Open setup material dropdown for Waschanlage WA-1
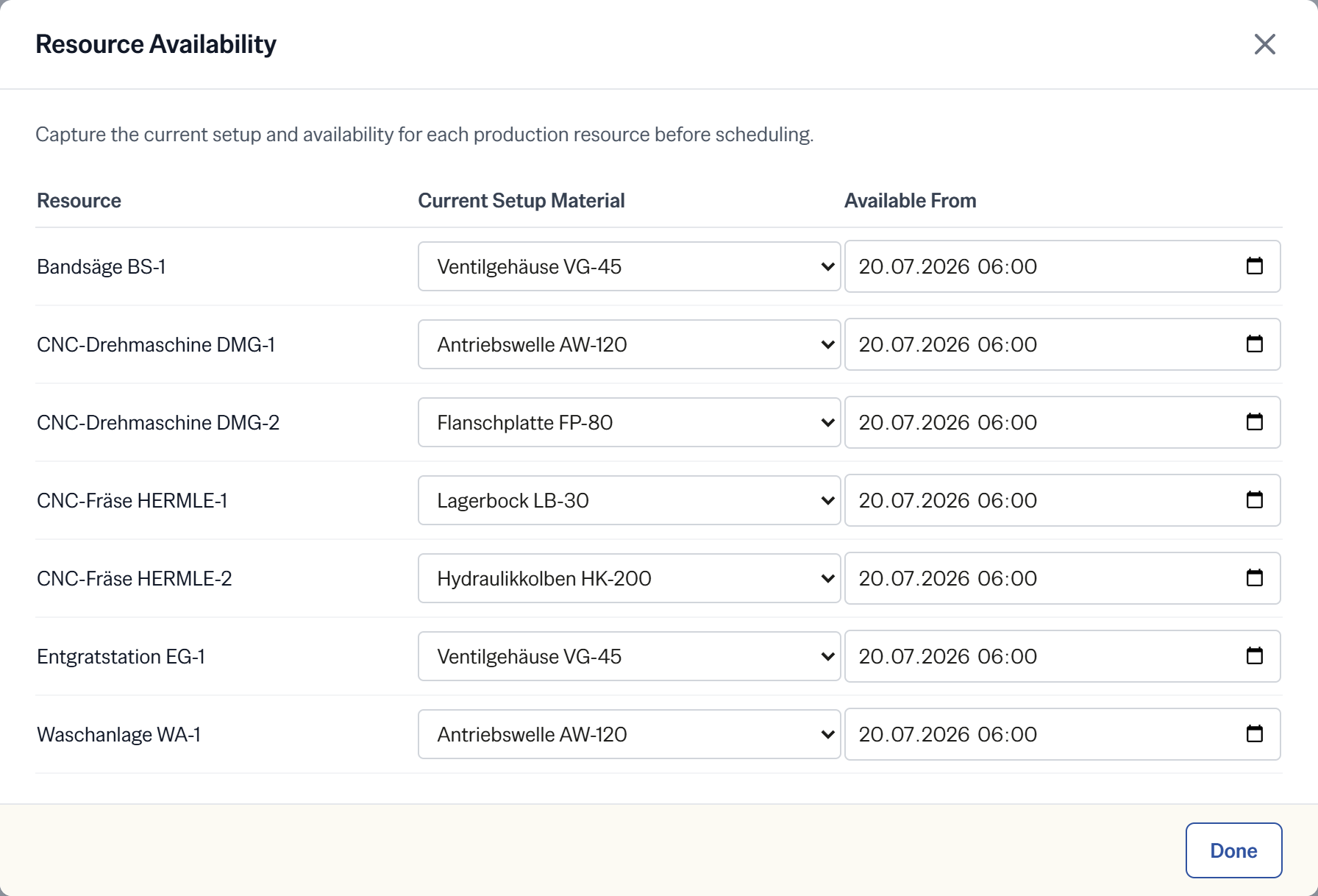The height and width of the screenshot is (896, 1318). [629, 734]
